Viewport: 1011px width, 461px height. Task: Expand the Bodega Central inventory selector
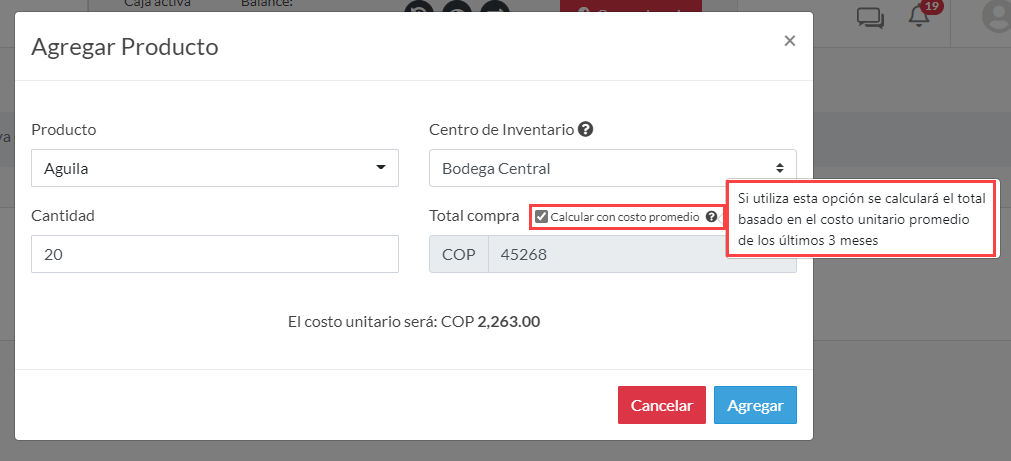tap(613, 168)
